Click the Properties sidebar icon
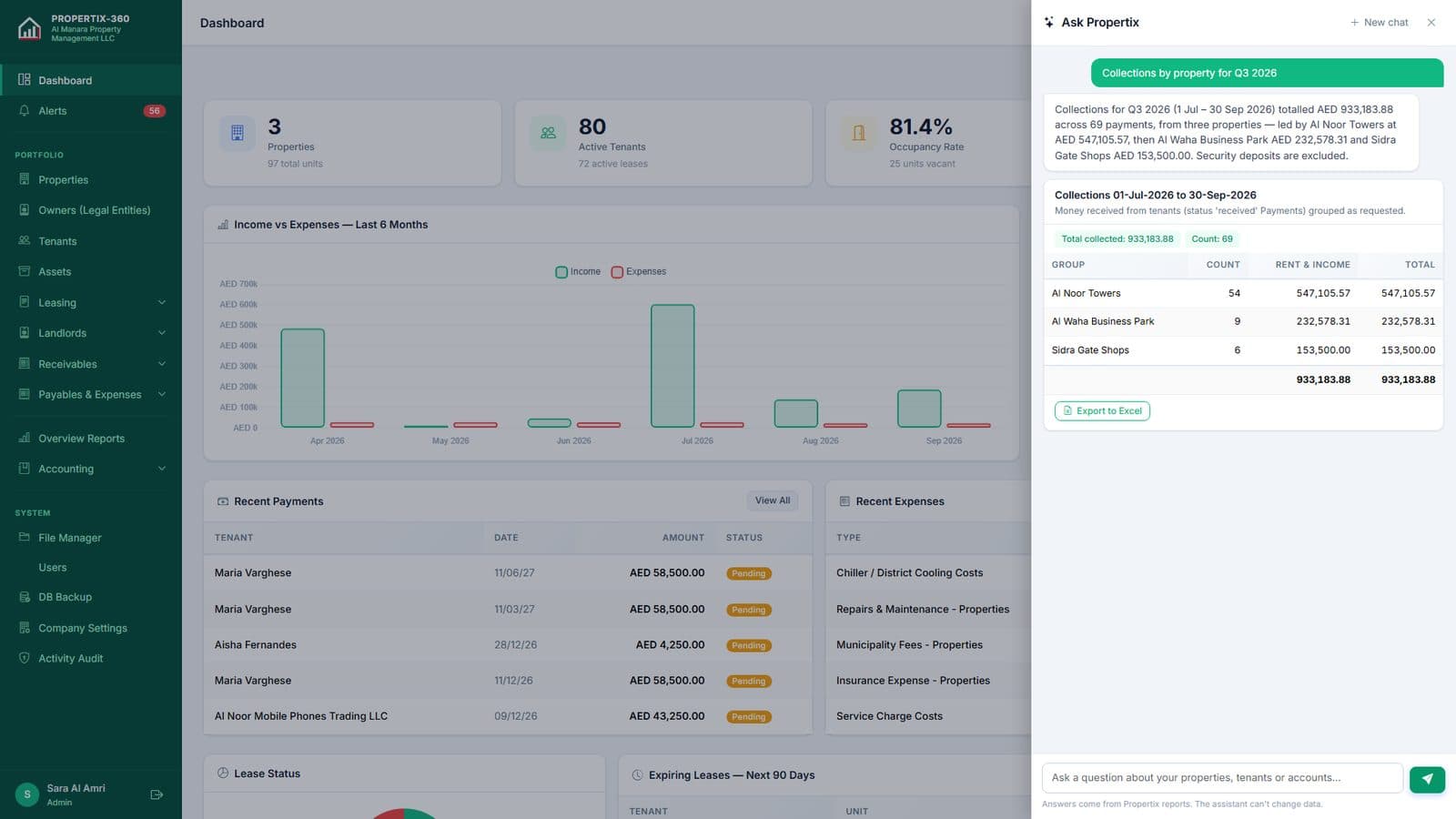The height and width of the screenshot is (819, 1456). coord(25,179)
